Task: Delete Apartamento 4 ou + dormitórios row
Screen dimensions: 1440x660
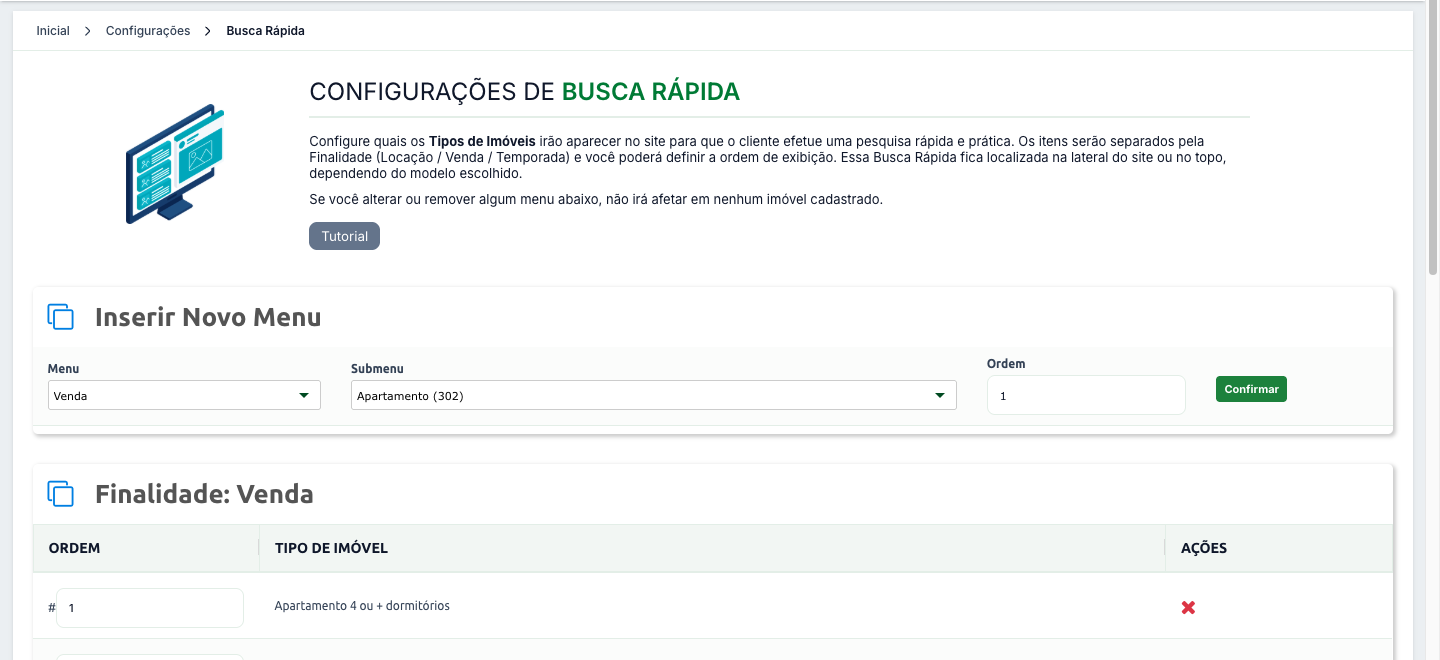Action: (x=1188, y=607)
